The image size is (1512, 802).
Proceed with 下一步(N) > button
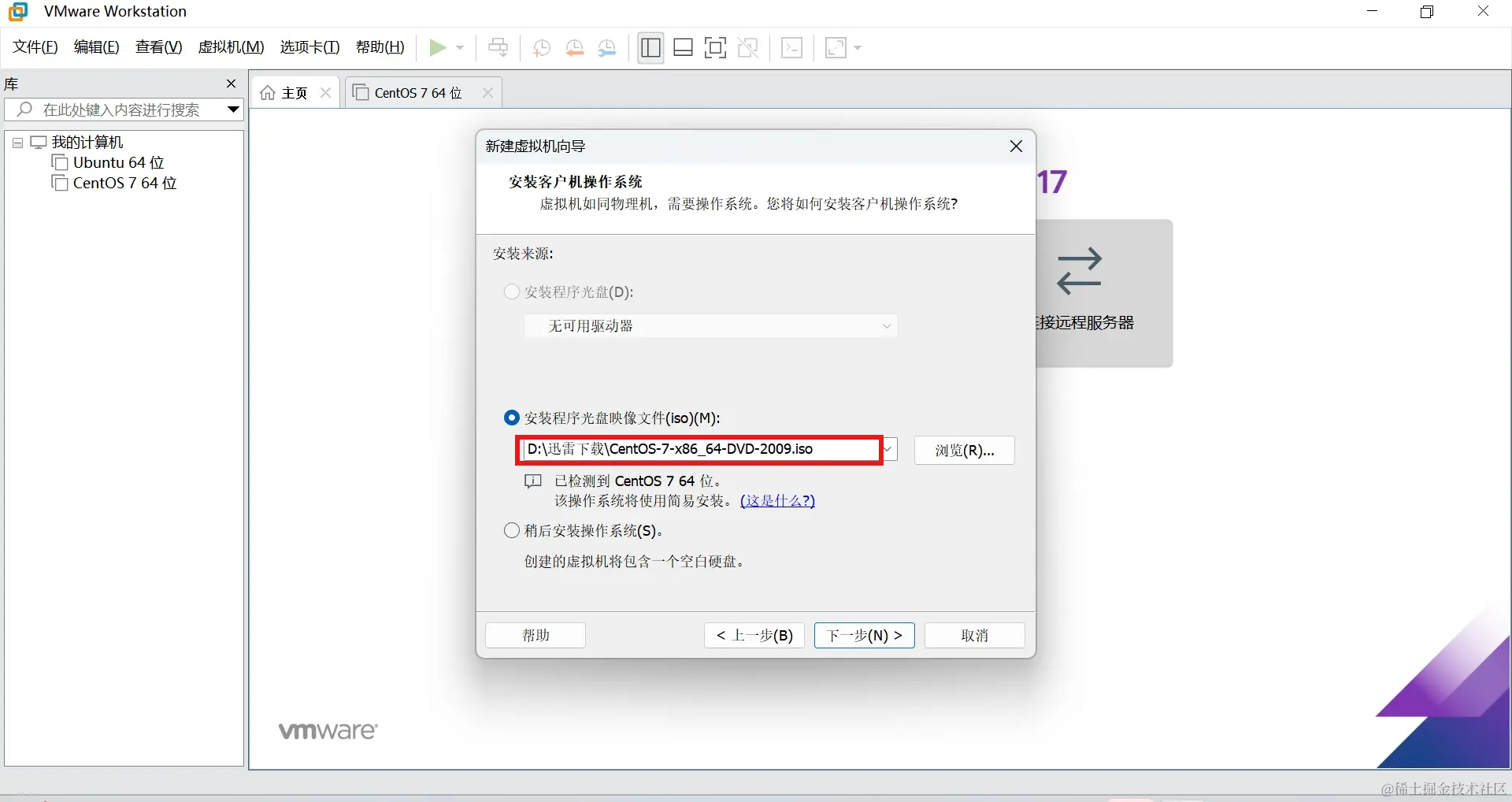(865, 636)
